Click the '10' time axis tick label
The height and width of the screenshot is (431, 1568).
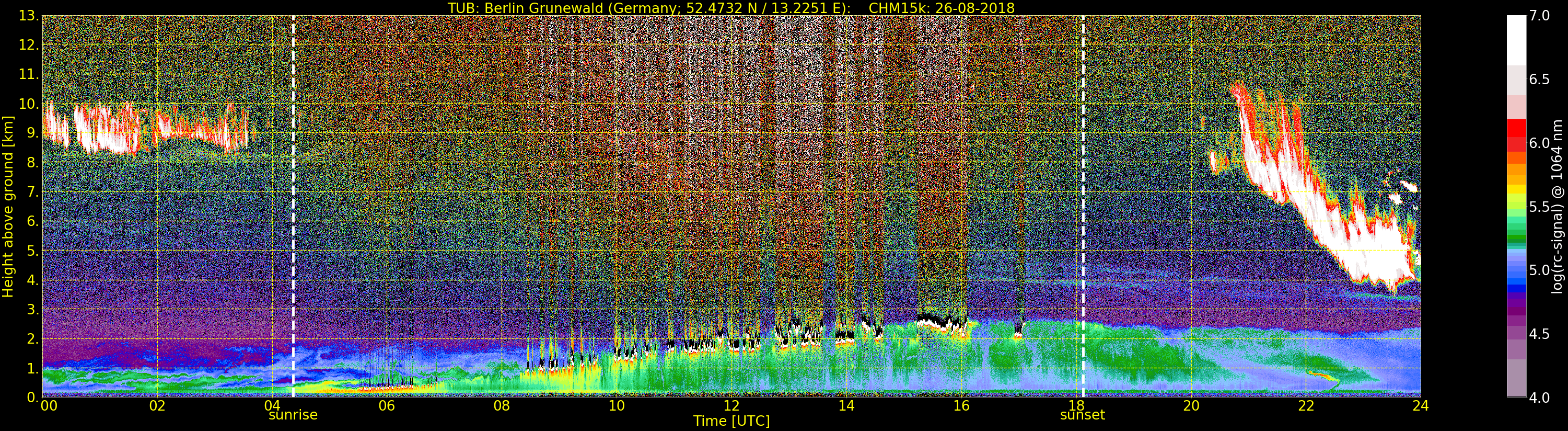point(617,406)
